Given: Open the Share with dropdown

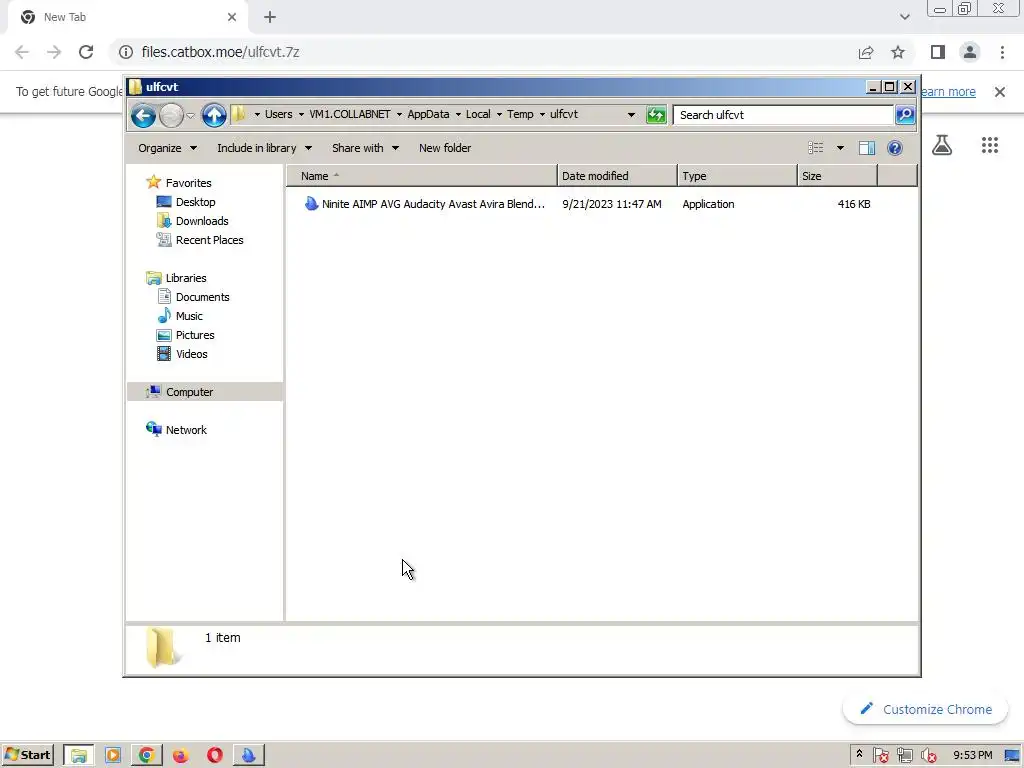Looking at the screenshot, I should tap(365, 148).
